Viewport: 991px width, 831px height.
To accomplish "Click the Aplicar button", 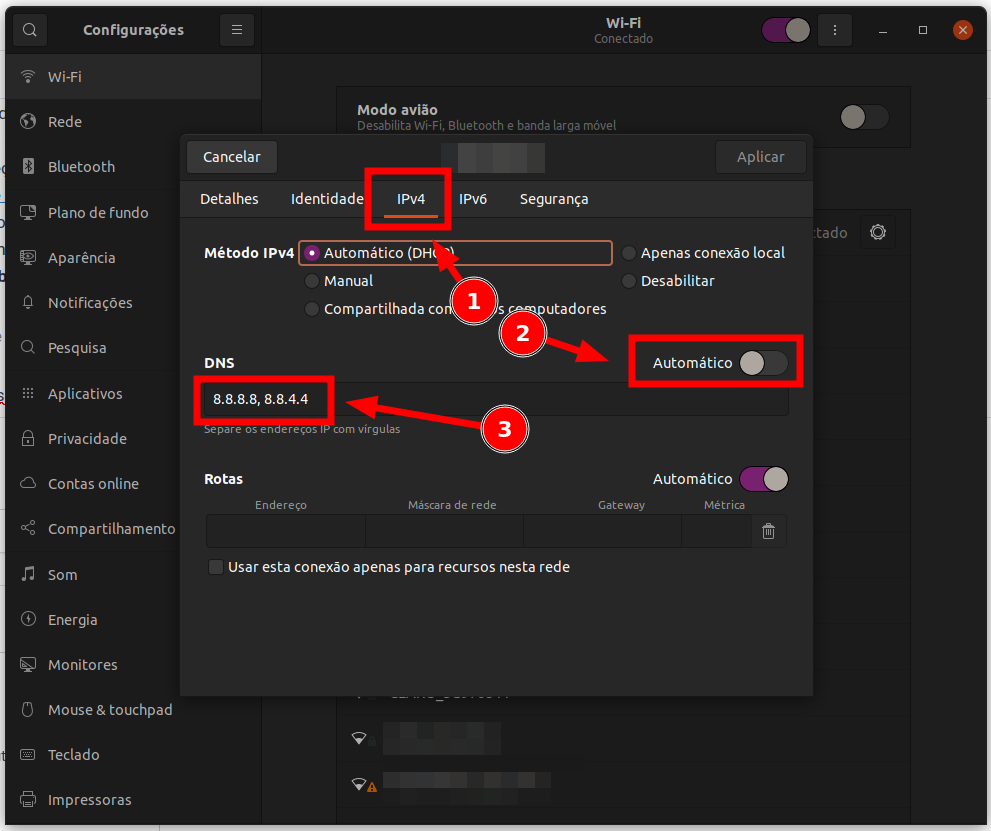I will coord(760,157).
